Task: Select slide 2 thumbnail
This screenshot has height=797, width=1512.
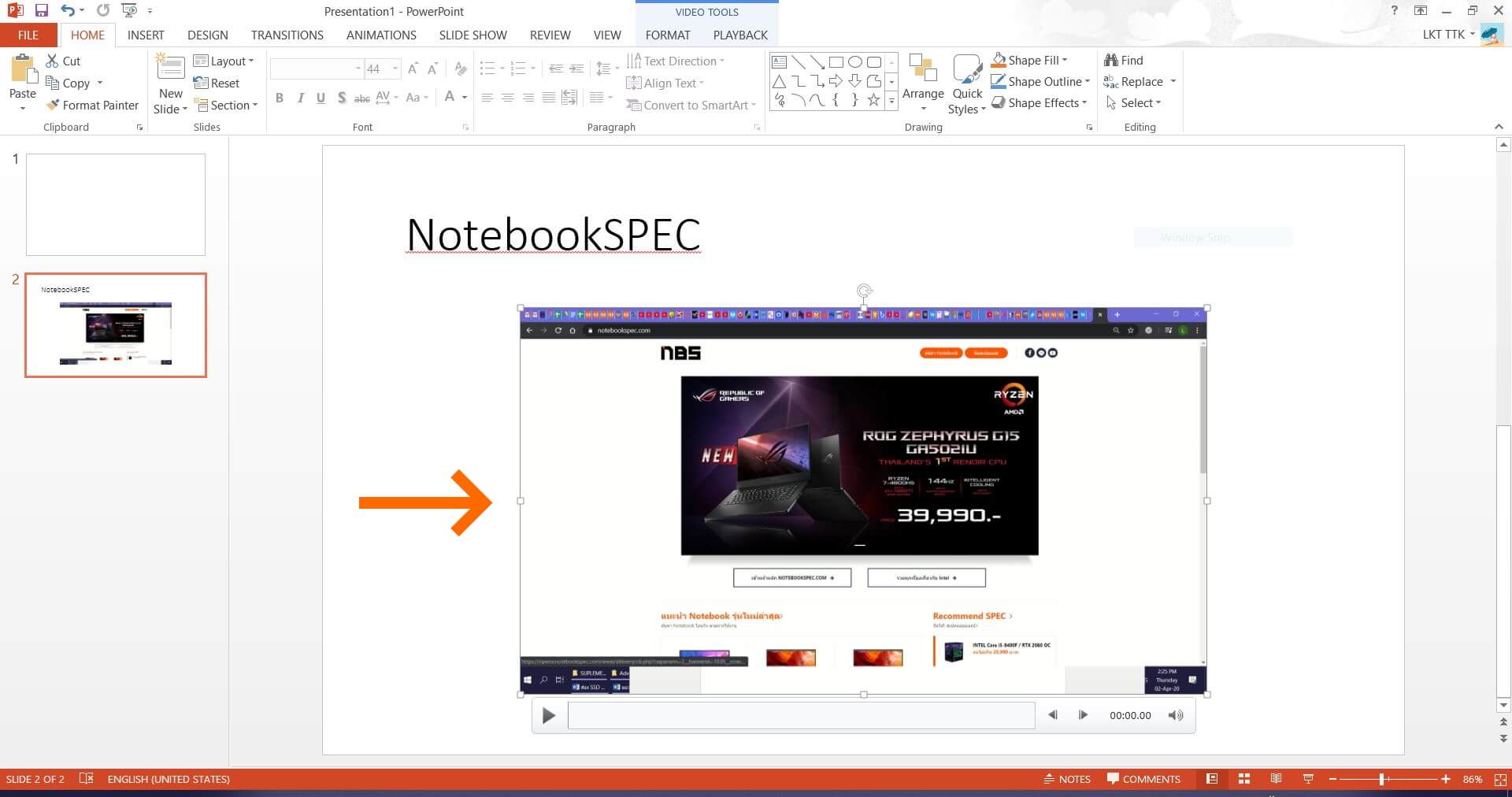Action: tap(116, 325)
